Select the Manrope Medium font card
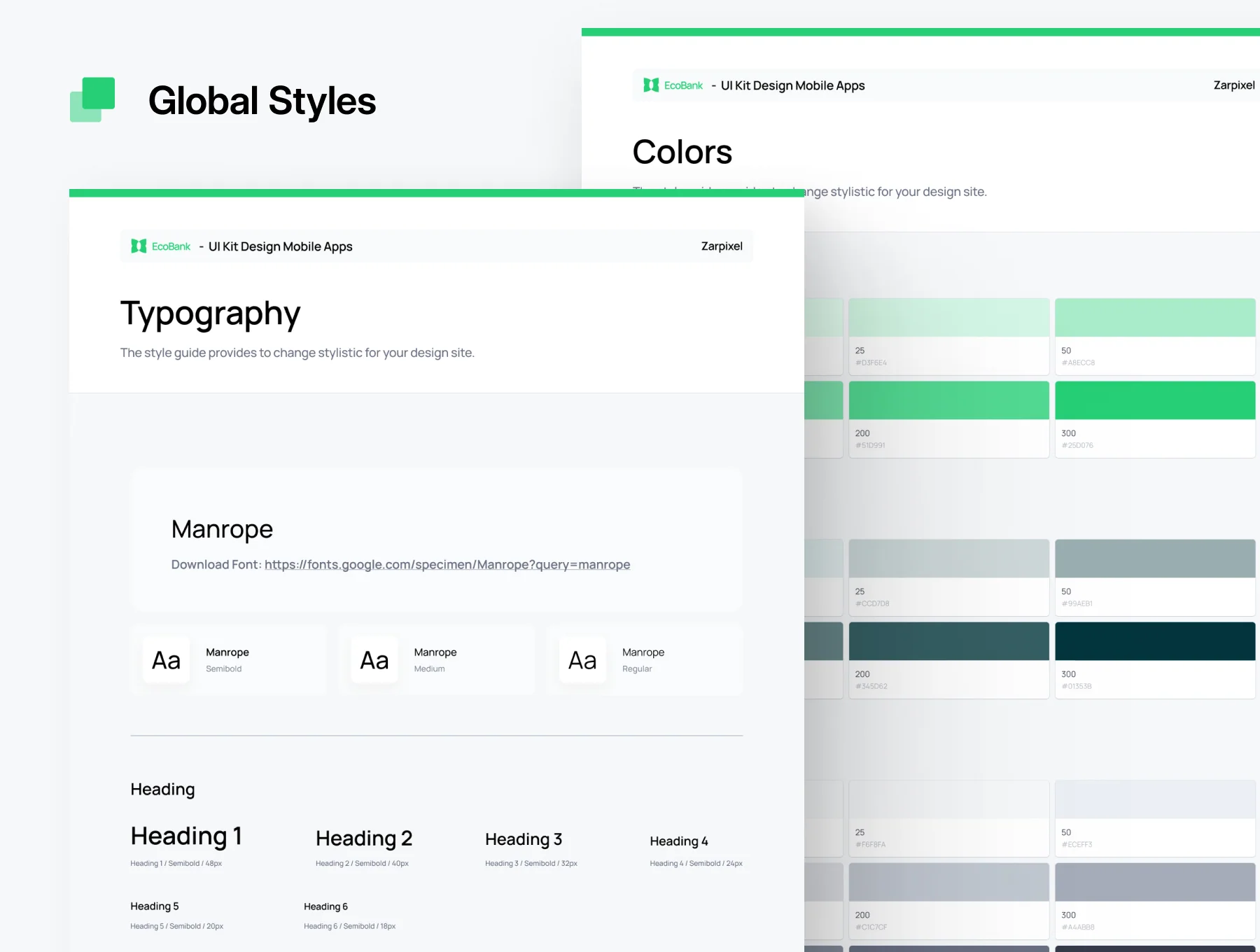 (437, 660)
